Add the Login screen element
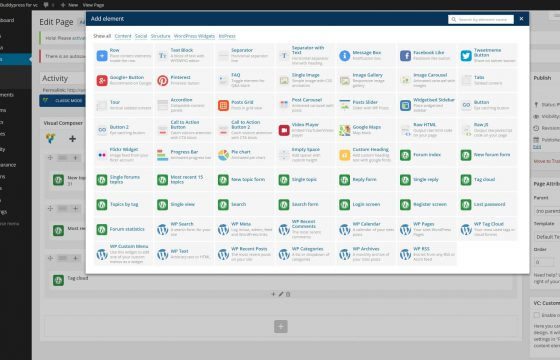Image resolution: width=560 pixels, height=360 pixels. (366, 204)
